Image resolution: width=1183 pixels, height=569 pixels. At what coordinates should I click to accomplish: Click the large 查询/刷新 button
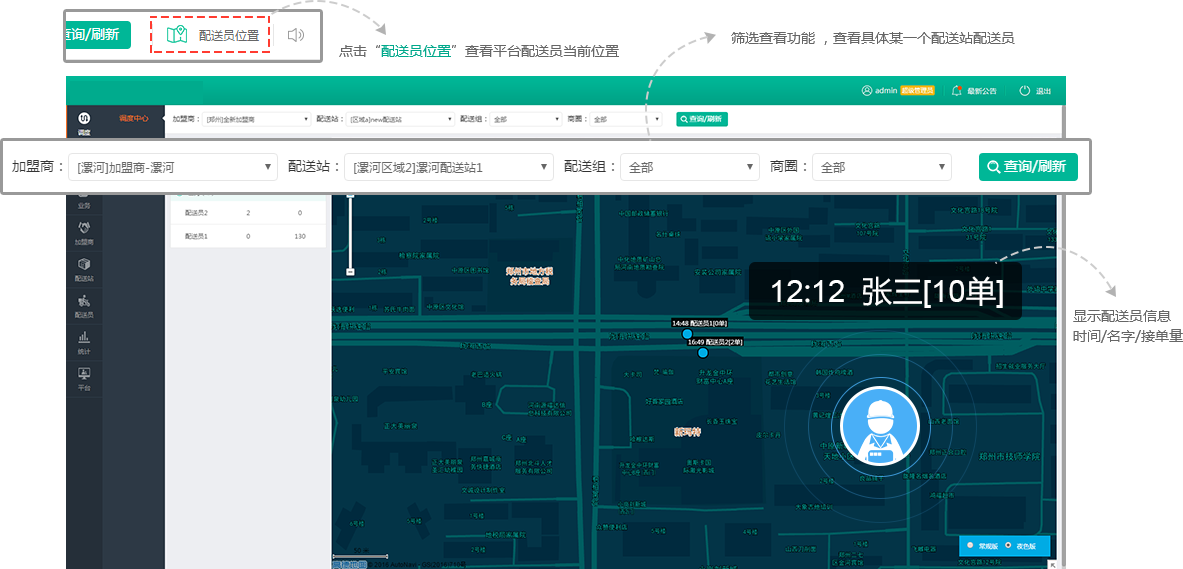pyautogui.click(x=1028, y=167)
